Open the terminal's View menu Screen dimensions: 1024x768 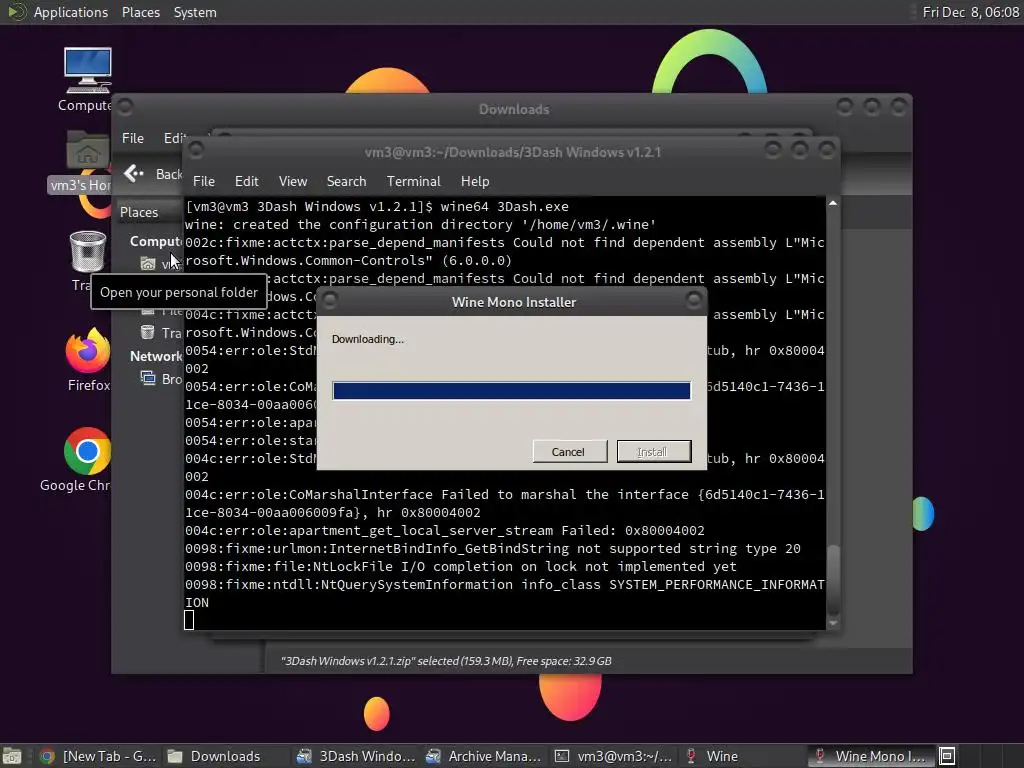click(x=293, y=181)
